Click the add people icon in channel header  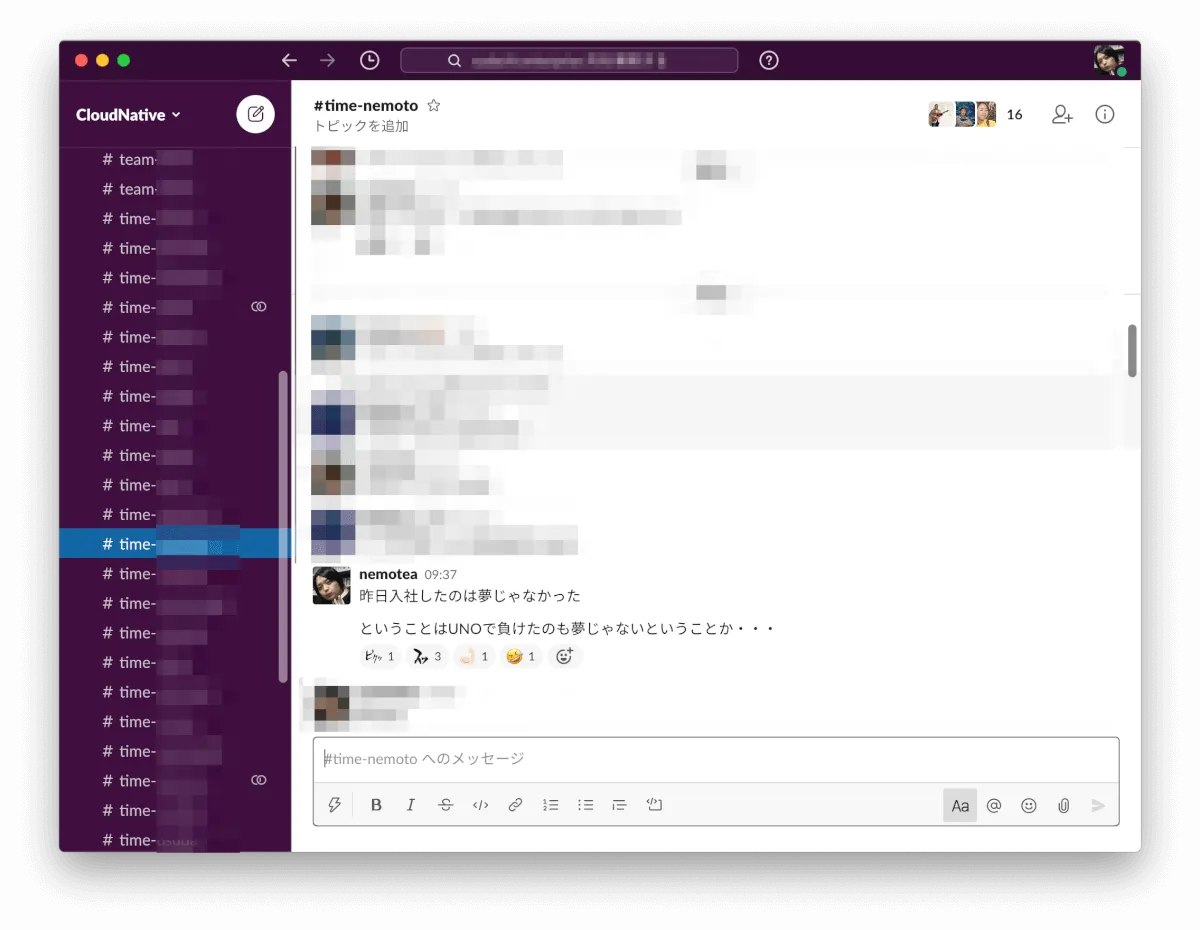click(x=1062, y=115)
